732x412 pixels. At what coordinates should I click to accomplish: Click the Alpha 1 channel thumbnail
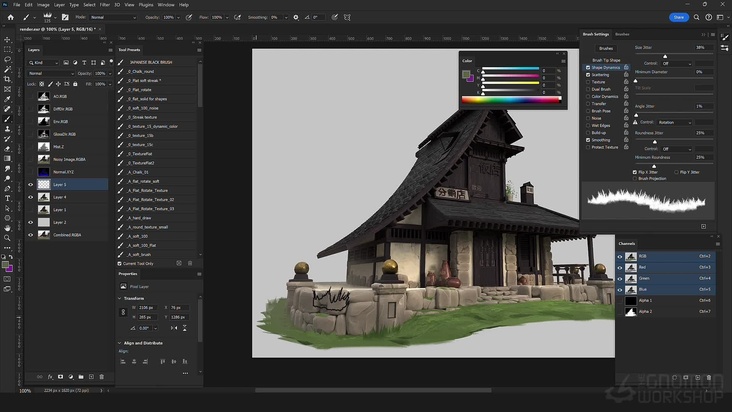coord(631,300)
